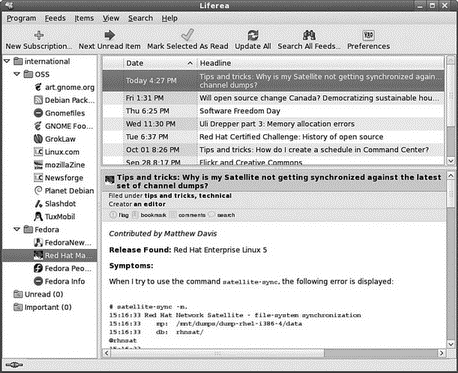Open the Help menu
This screenshot has width=458, height=373.
click(170, 18)
